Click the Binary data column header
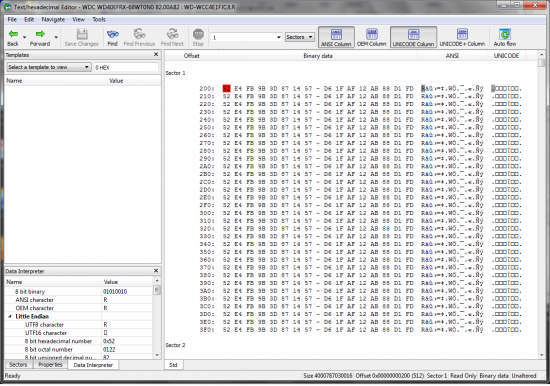 click(x=318, y=56)
